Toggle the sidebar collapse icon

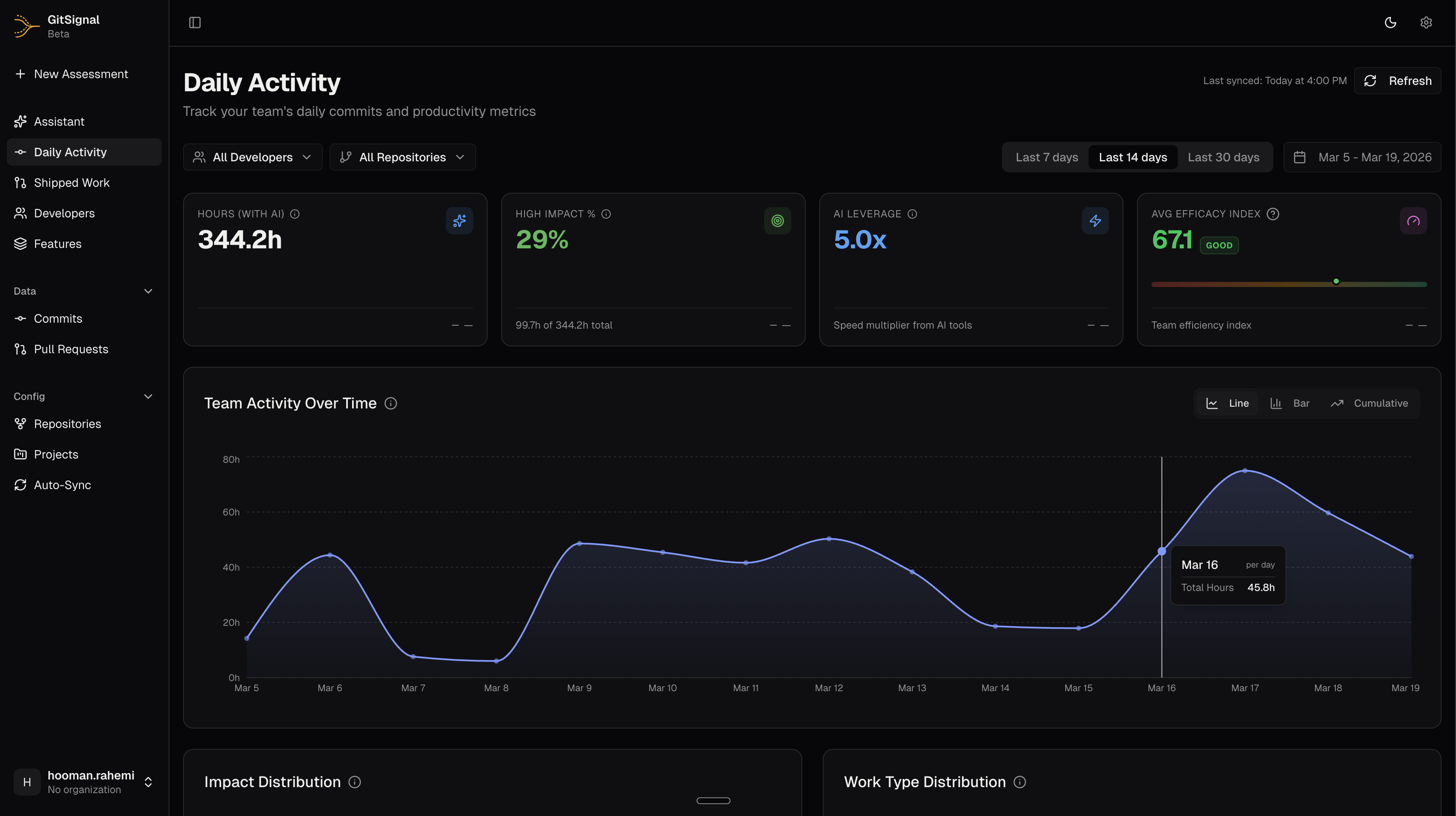195,23
